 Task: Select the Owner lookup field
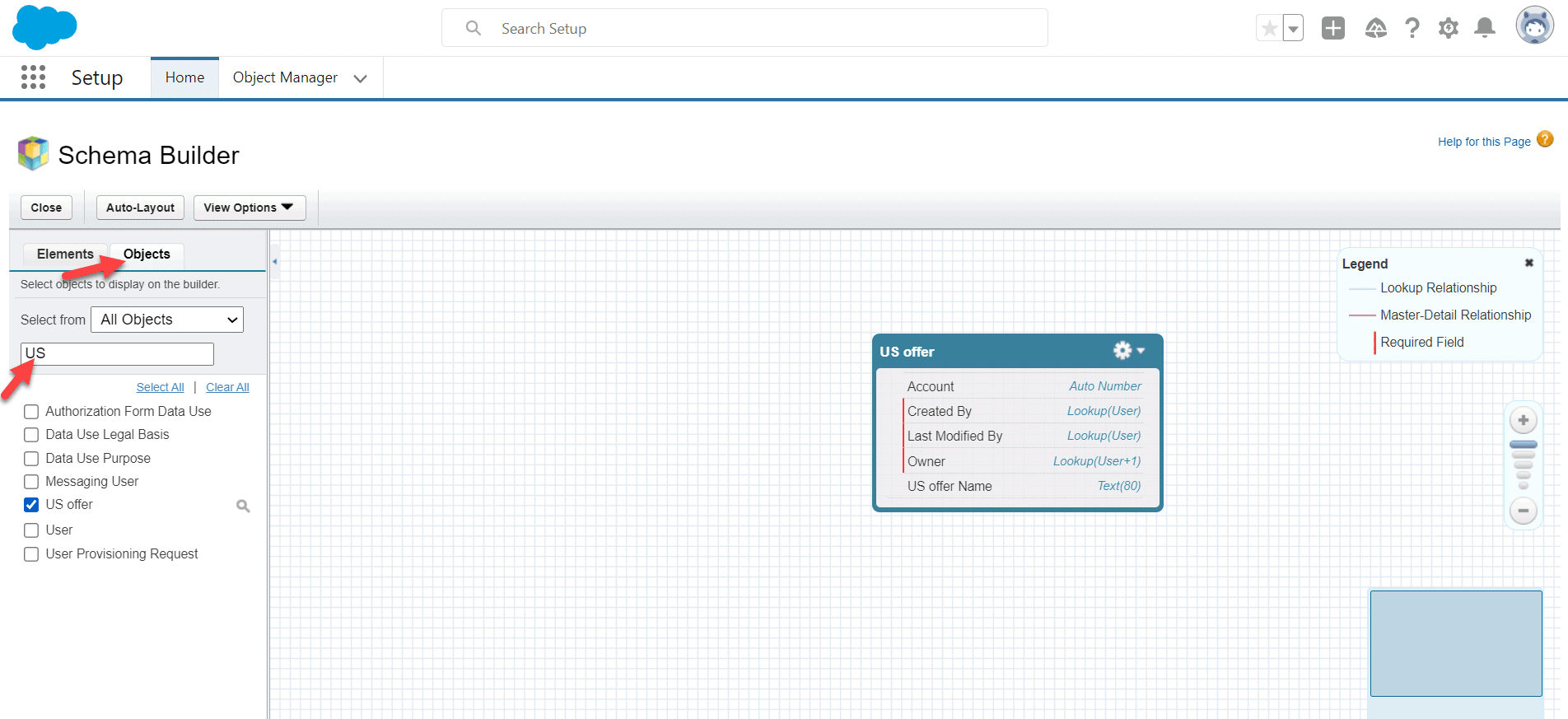(1024, 461)
